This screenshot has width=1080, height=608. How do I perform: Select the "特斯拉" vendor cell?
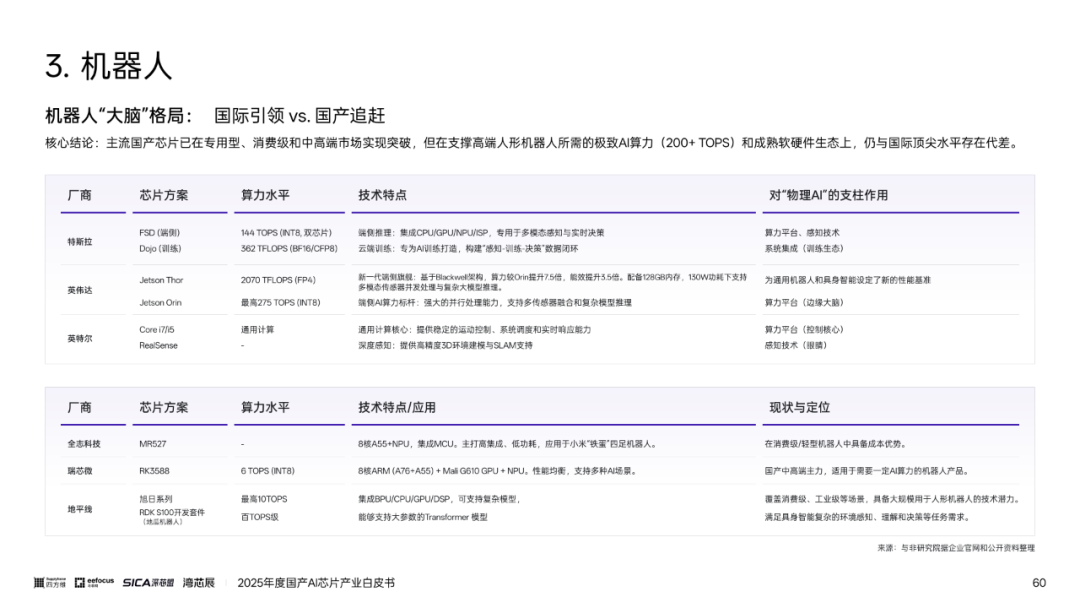(x=80, y=242)
